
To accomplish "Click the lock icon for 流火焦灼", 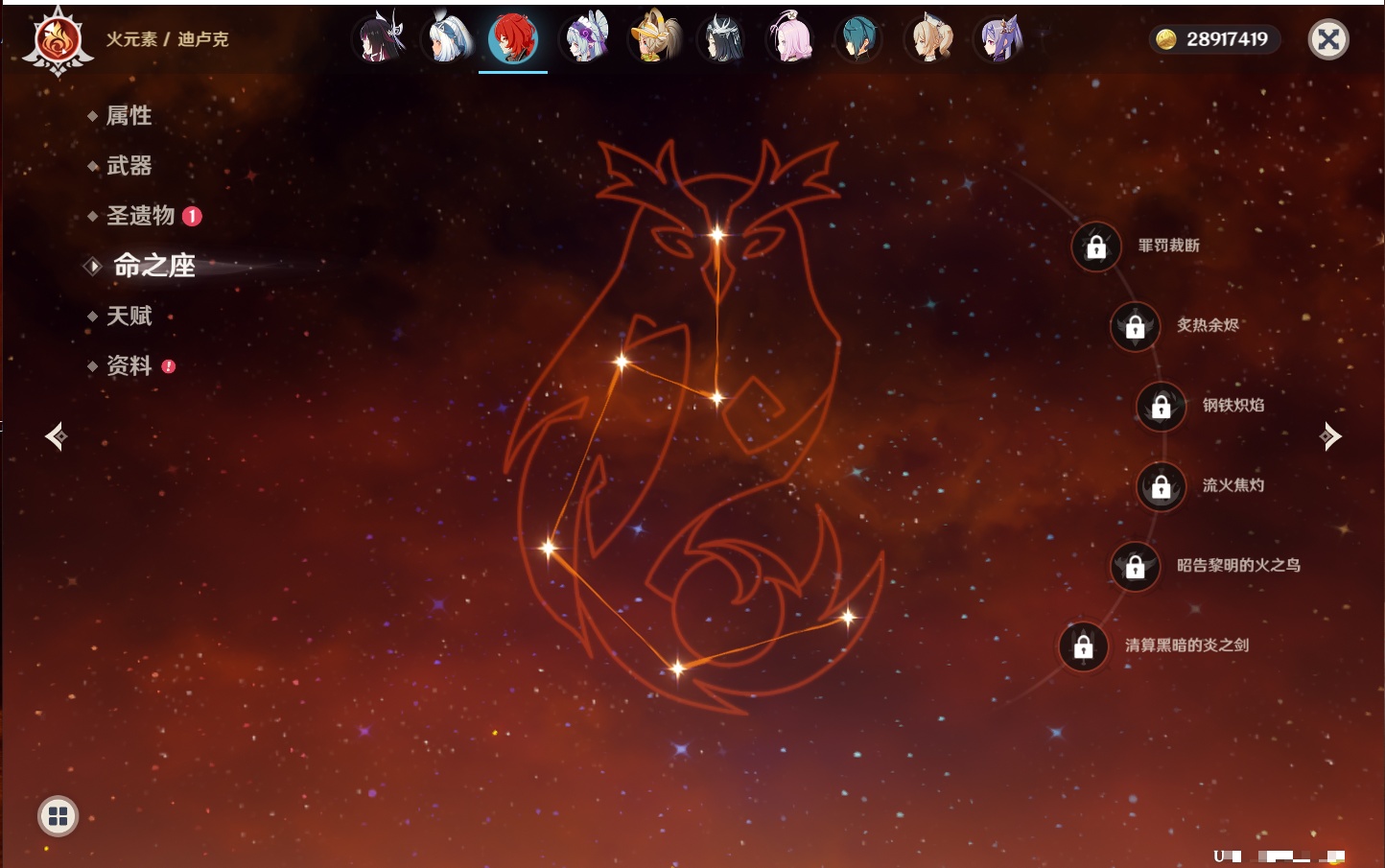I will (1161, 486).
